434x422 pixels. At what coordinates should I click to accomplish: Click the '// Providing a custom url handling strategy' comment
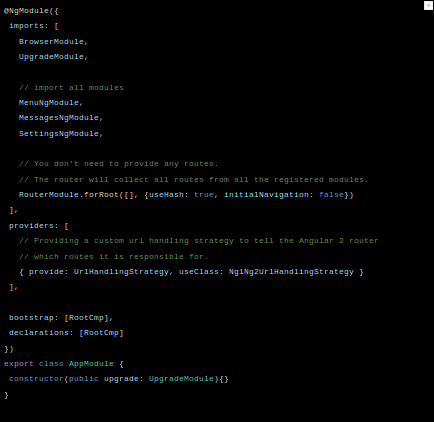[x=199, y=241]
